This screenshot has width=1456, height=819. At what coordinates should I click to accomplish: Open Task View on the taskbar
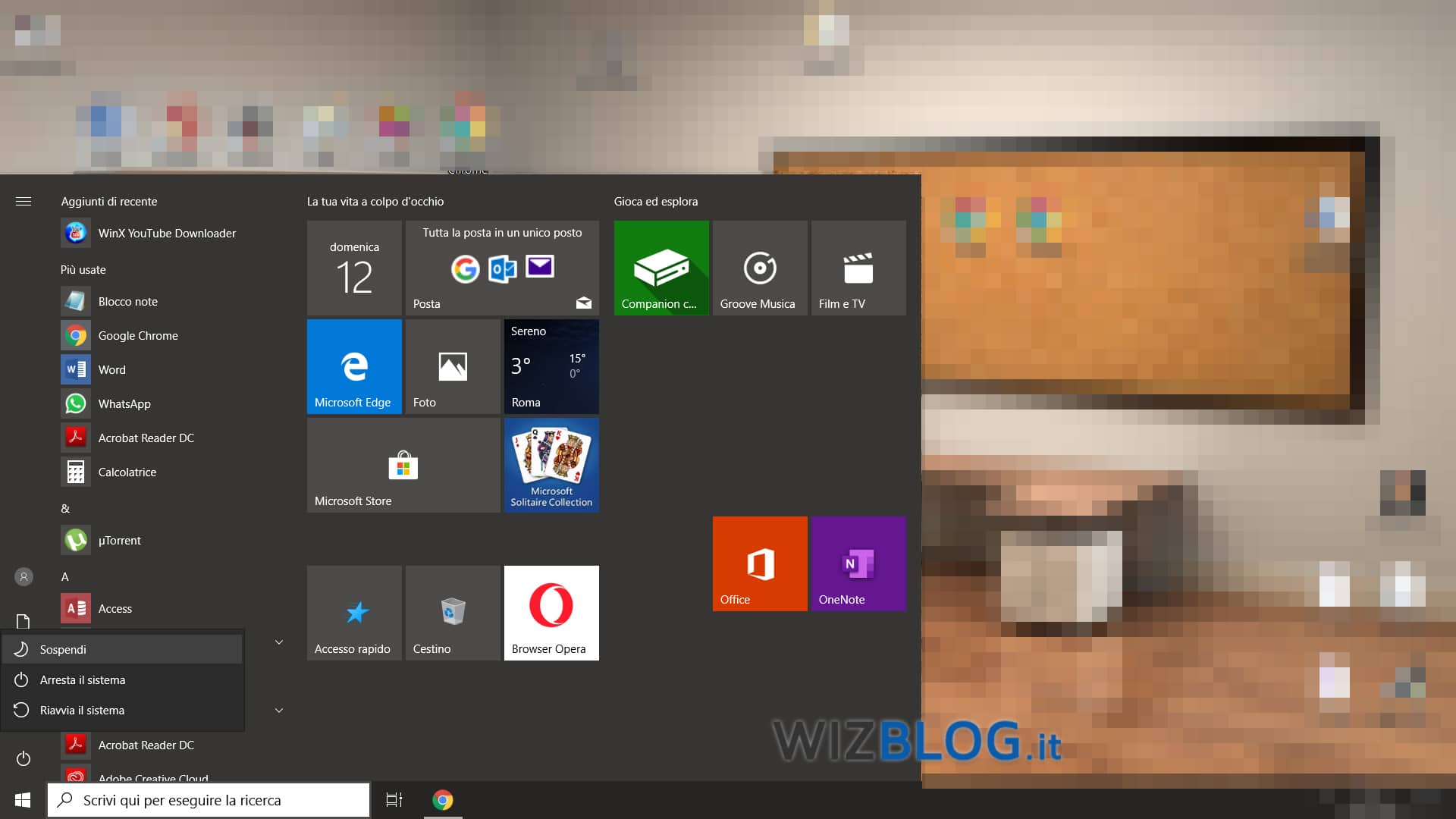pos(394,800)
